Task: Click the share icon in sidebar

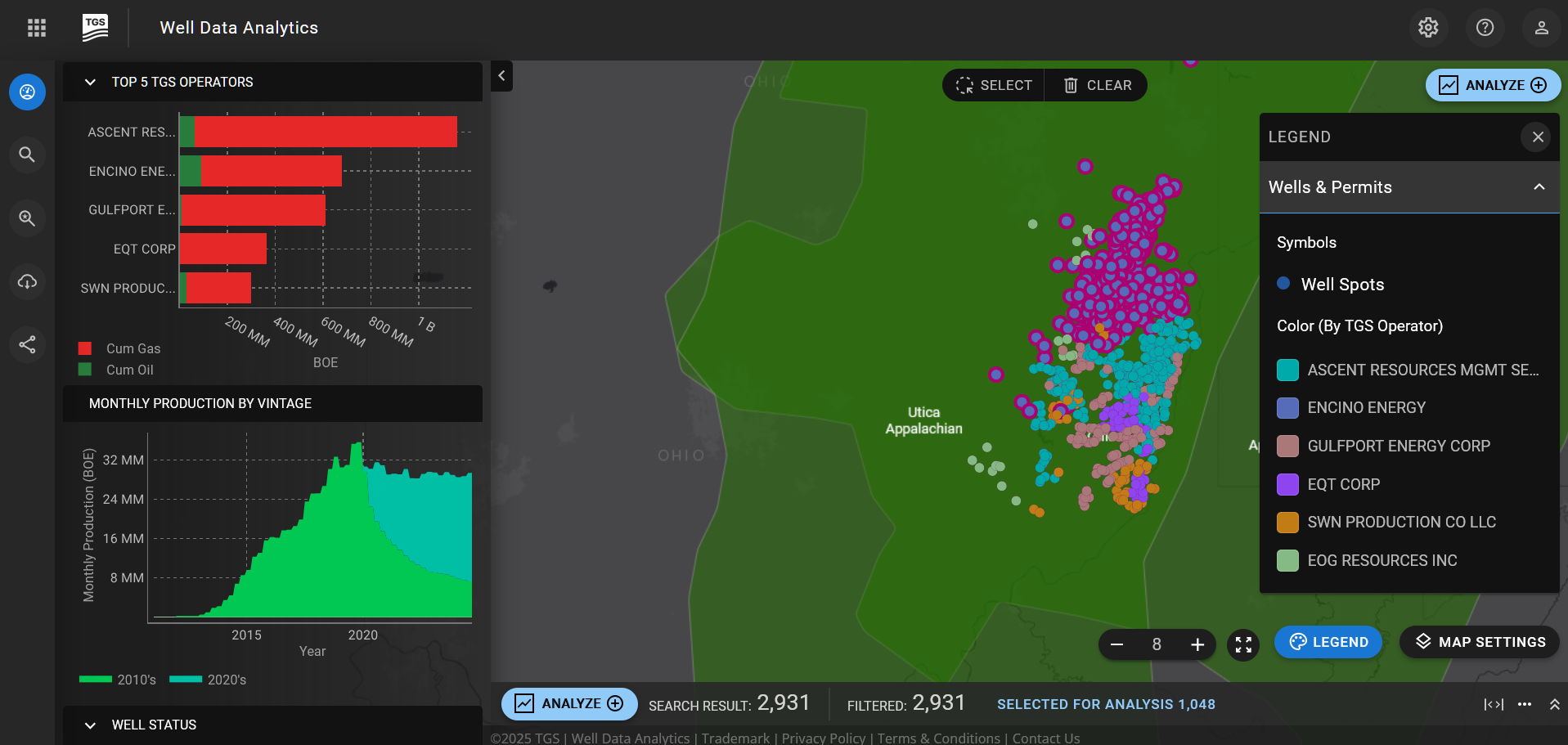Action: pyautogui.click(x=27, y=344)
